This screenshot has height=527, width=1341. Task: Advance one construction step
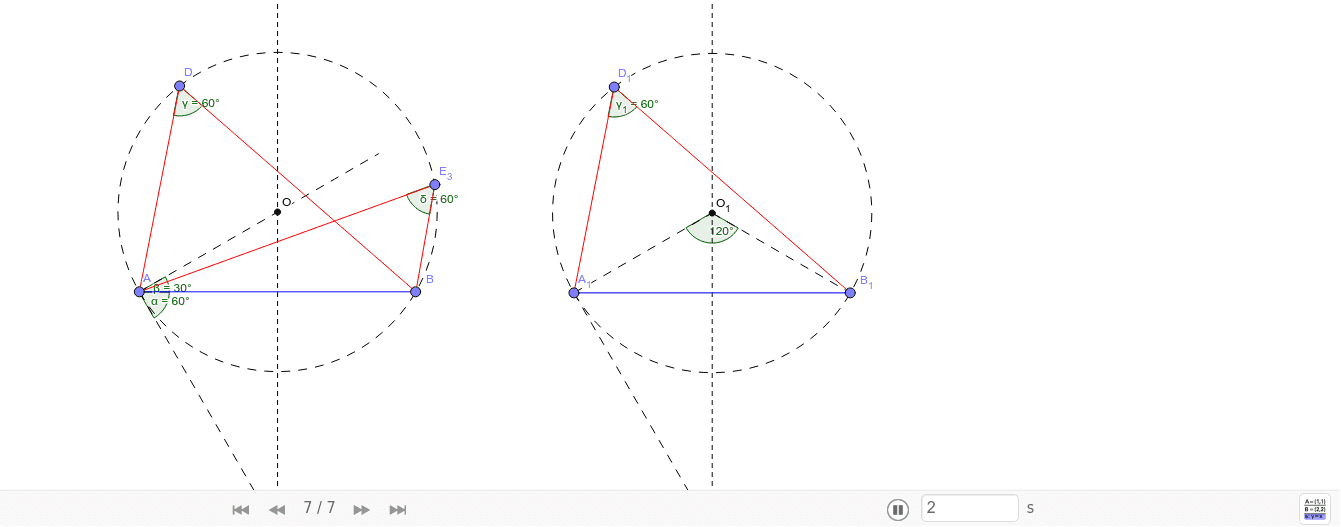(362, 509)
